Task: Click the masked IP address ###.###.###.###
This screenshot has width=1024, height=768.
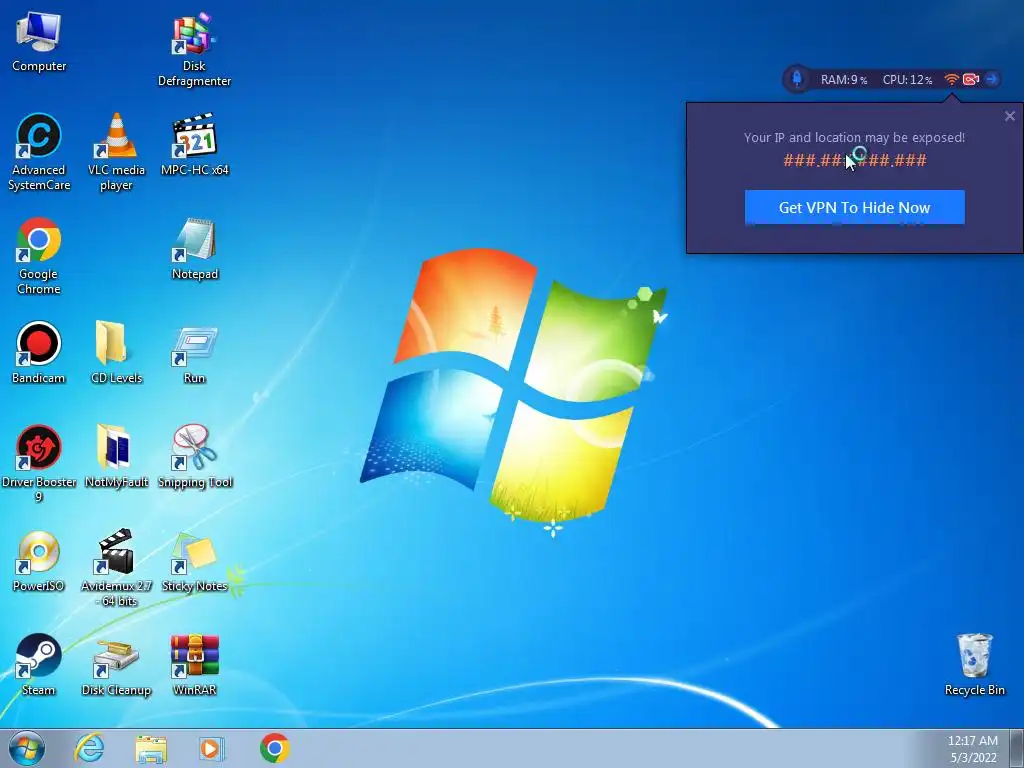Action: [x=855, y=160]
